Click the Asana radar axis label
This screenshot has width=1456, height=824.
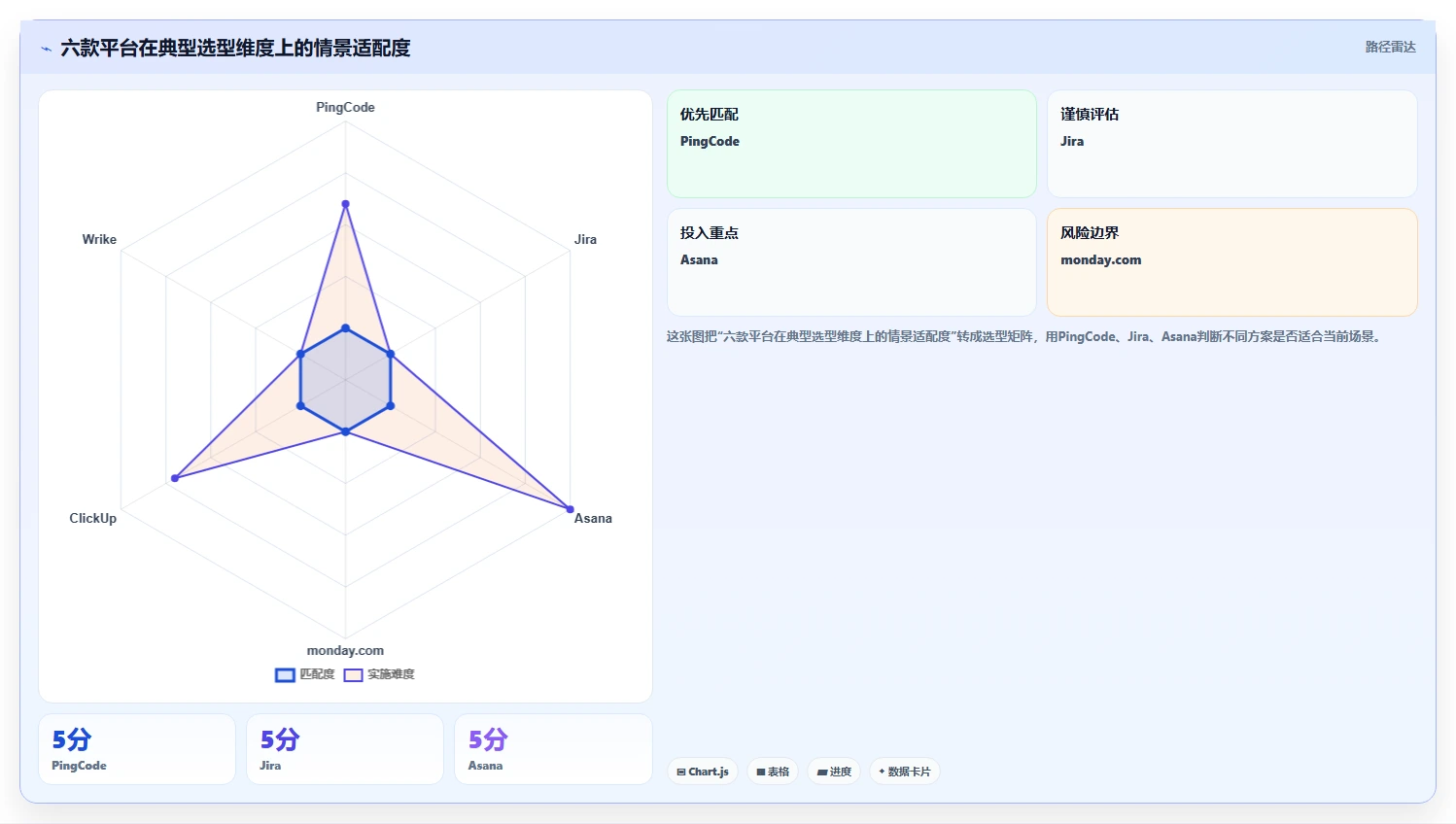[x=593, y=518]
